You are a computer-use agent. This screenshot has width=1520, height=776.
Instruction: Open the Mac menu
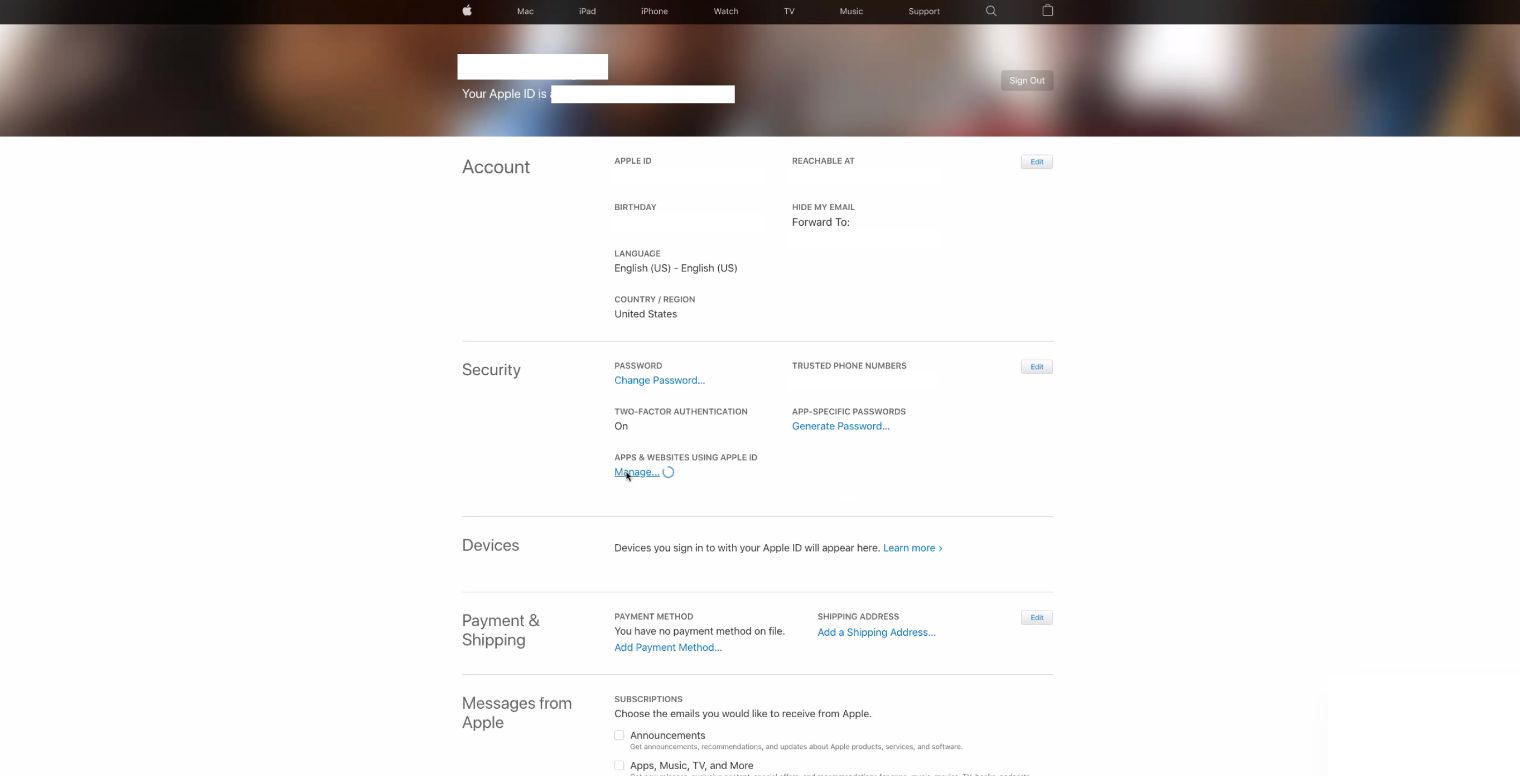click(525, 11)
